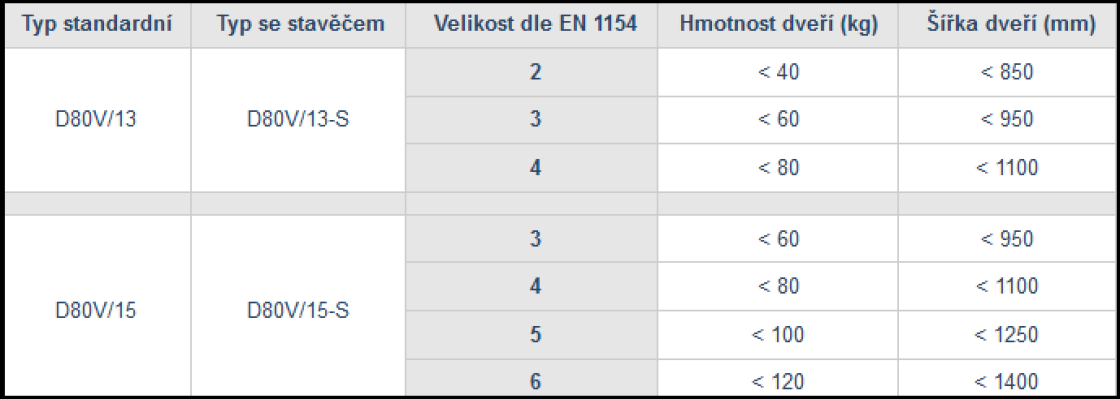This screenshot has height=399, width=1120.
Task: Click the empty gray separator row
Action: [559, 203]
